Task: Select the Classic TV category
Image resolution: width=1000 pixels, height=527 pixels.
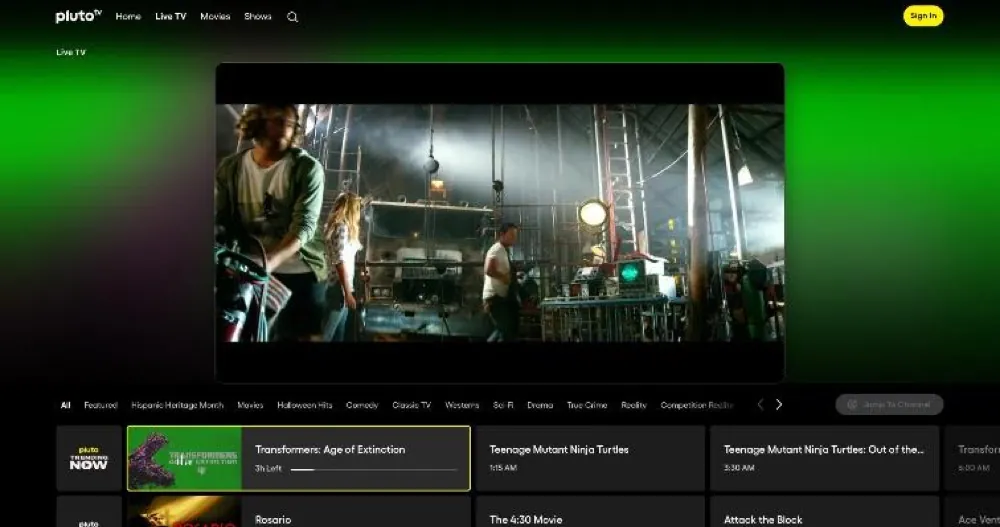Action: 411,405
